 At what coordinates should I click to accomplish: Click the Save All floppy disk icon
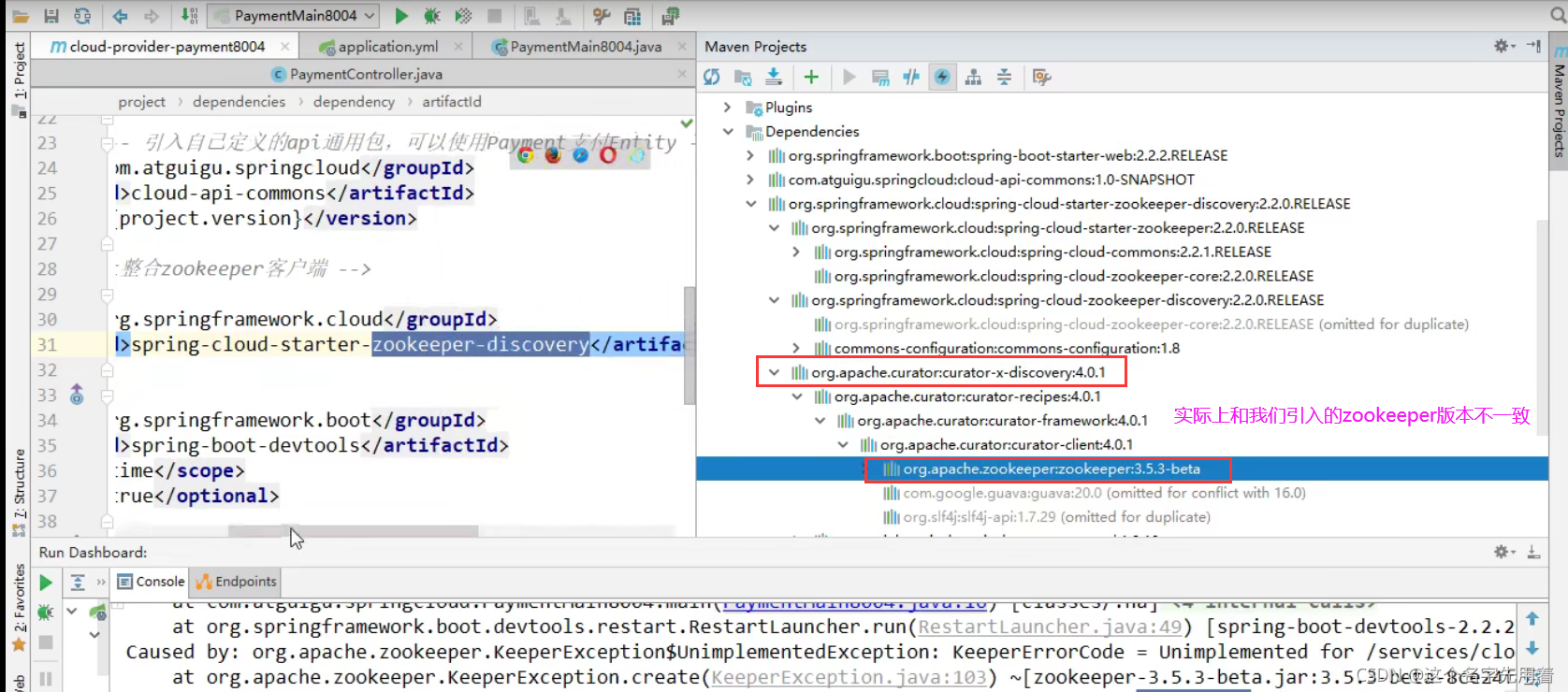click(x=51, y=16)
